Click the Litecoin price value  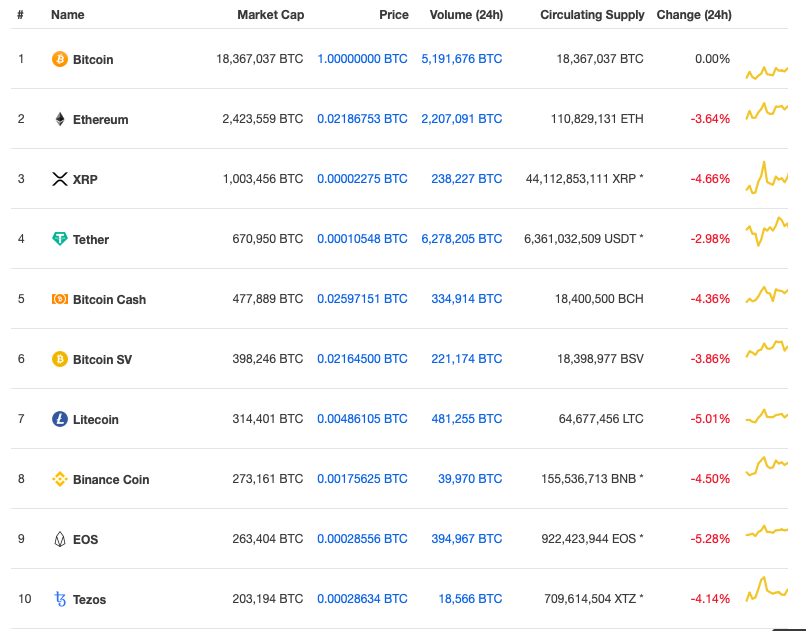point(362,418)
